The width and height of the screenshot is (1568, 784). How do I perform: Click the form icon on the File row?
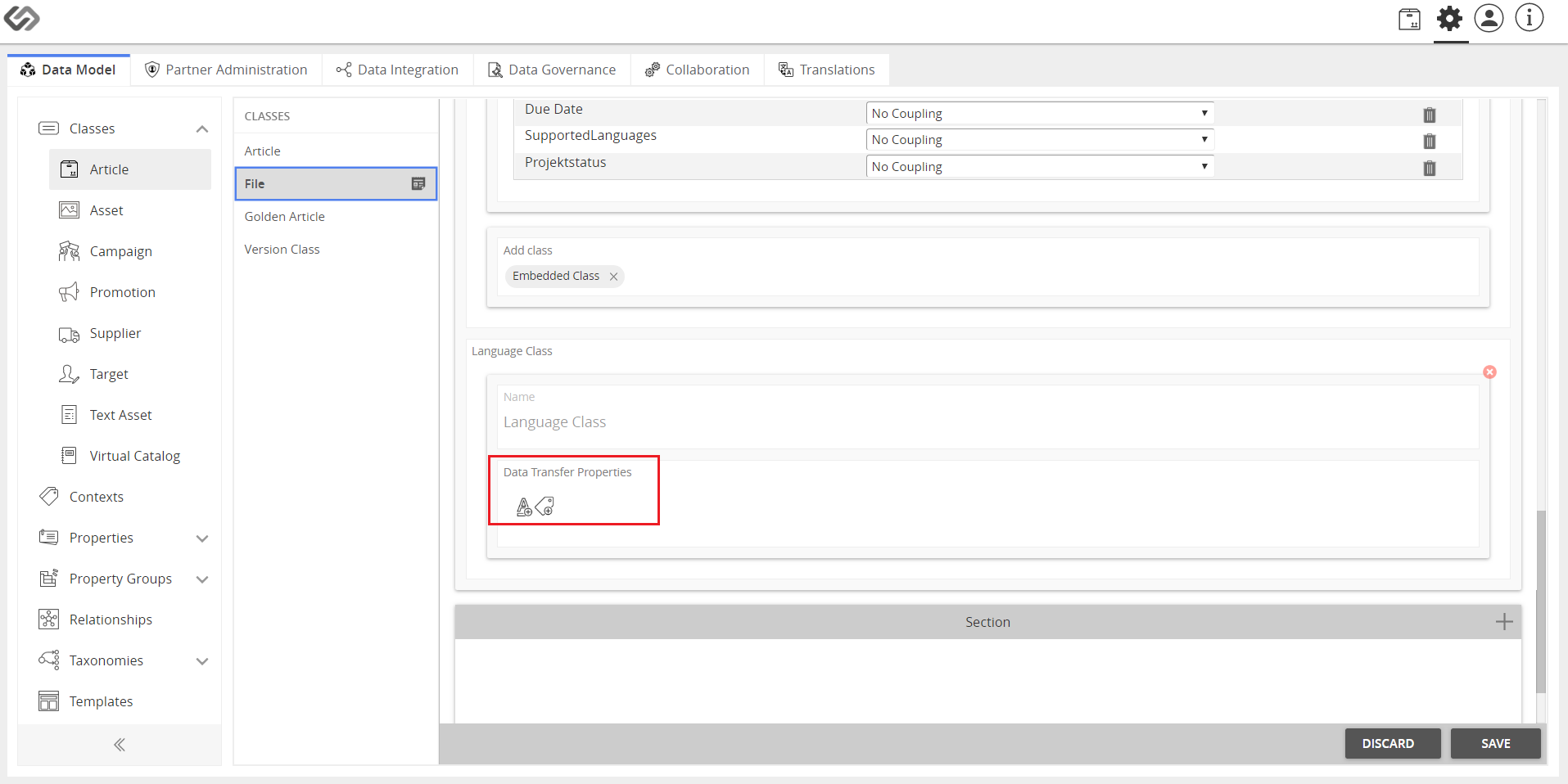(x=418, y=184)
